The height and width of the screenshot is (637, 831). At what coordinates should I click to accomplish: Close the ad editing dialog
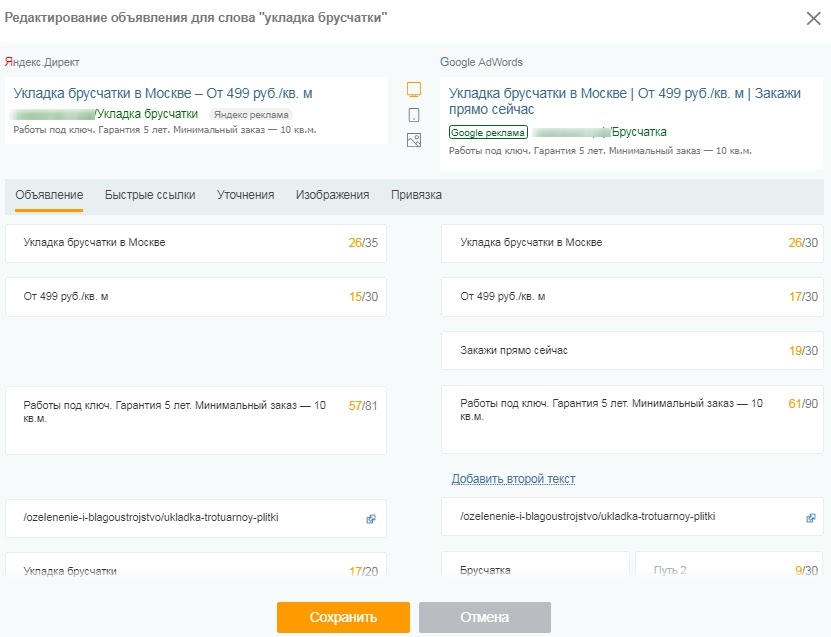pyautogui.click(x=812, y=19)
